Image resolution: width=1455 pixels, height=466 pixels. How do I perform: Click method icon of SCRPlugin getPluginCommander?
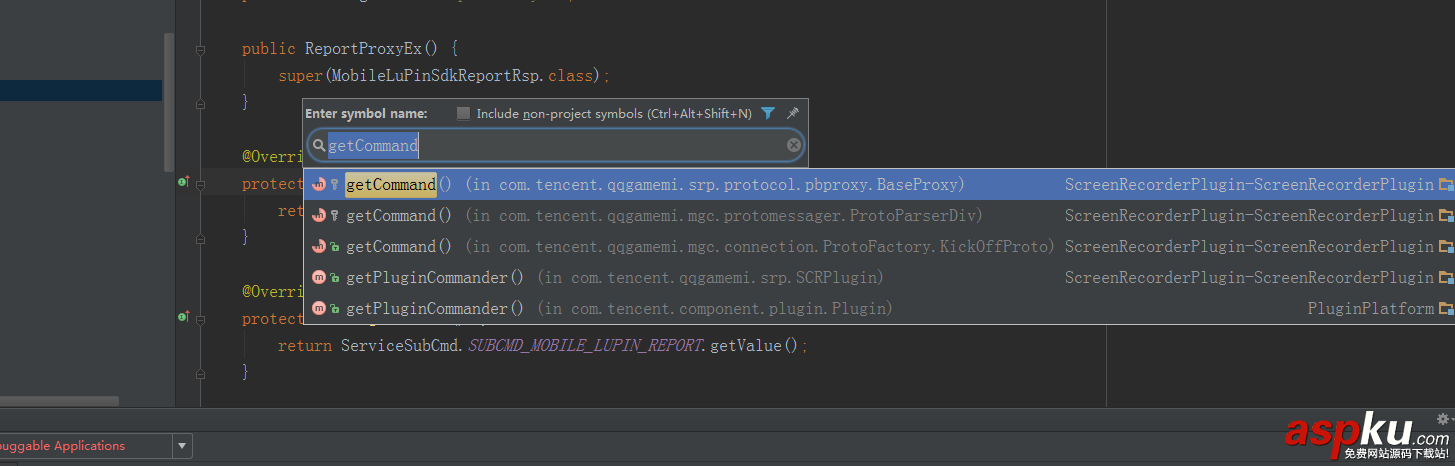coord(319,278)
